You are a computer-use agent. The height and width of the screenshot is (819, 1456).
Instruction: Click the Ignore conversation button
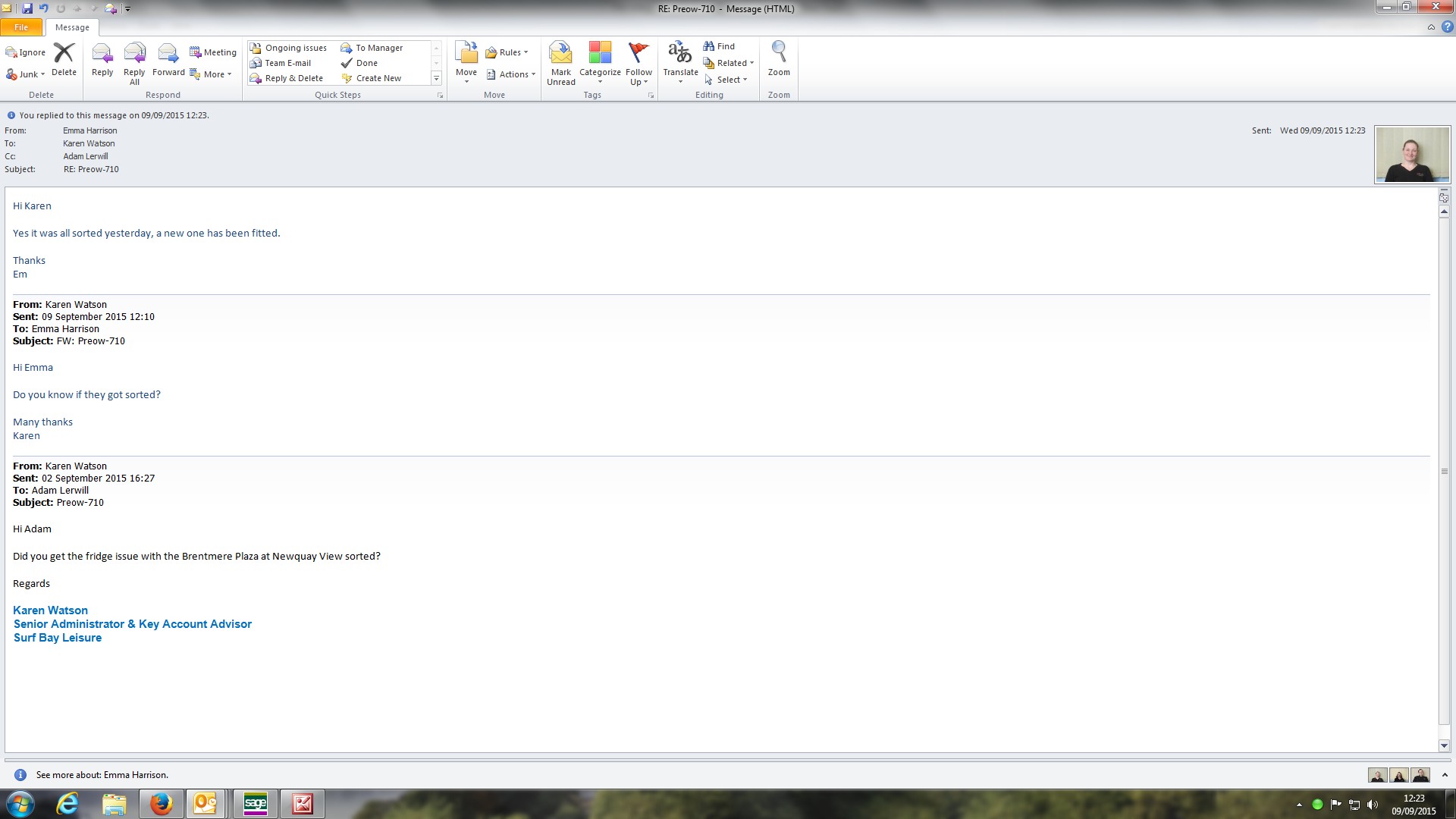[26, 52]
